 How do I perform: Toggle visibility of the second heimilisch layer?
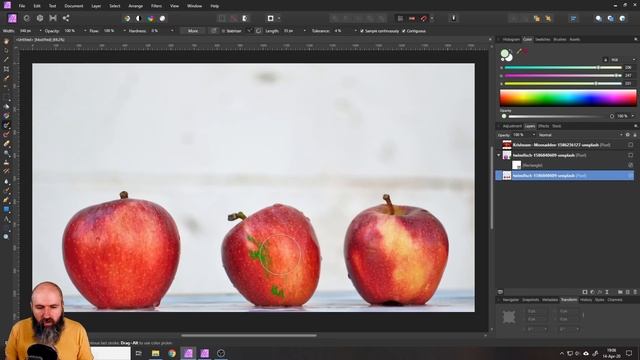click(631, 155)
